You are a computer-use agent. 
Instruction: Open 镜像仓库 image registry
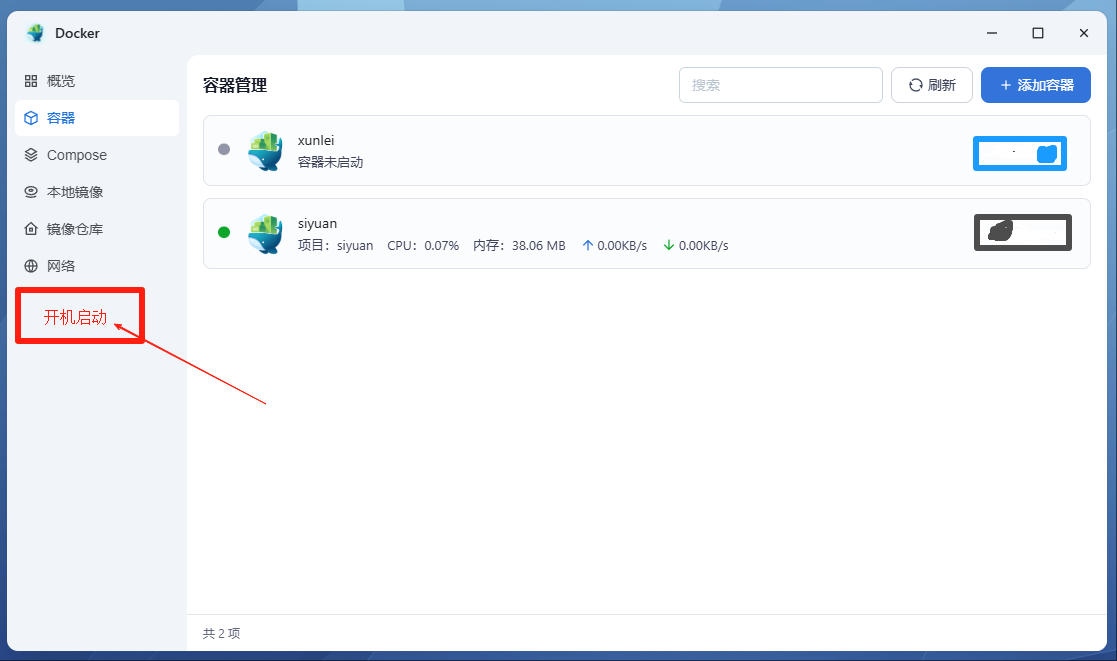[x=96, y=229]
